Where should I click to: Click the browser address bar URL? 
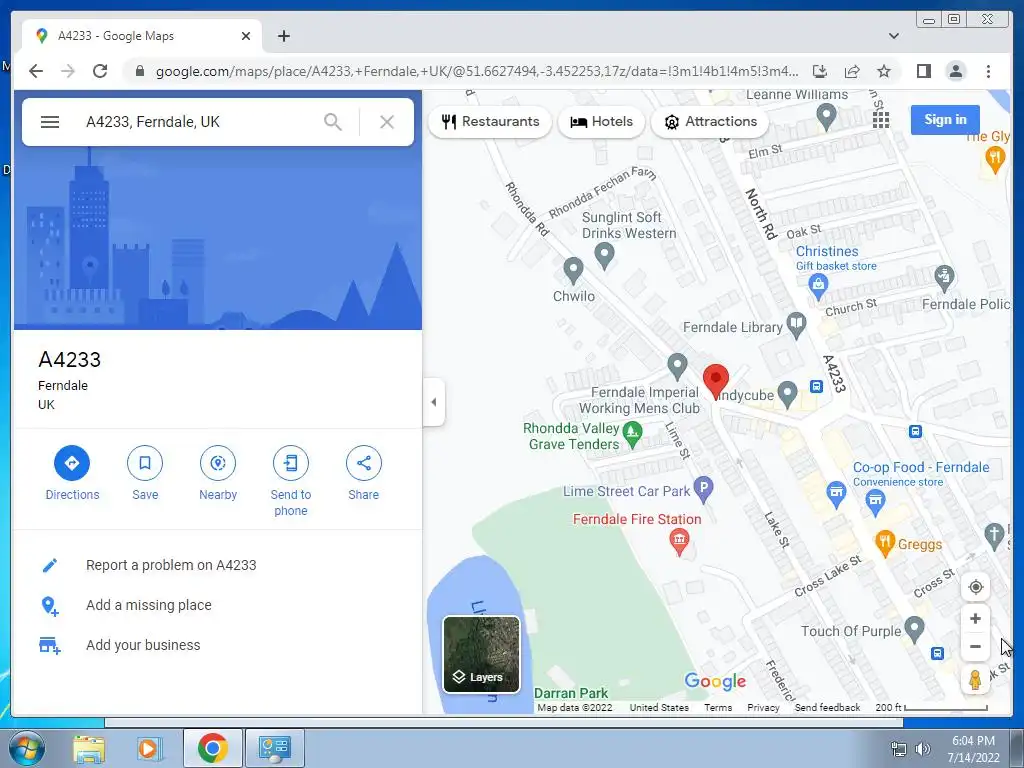tap(477, 71)
